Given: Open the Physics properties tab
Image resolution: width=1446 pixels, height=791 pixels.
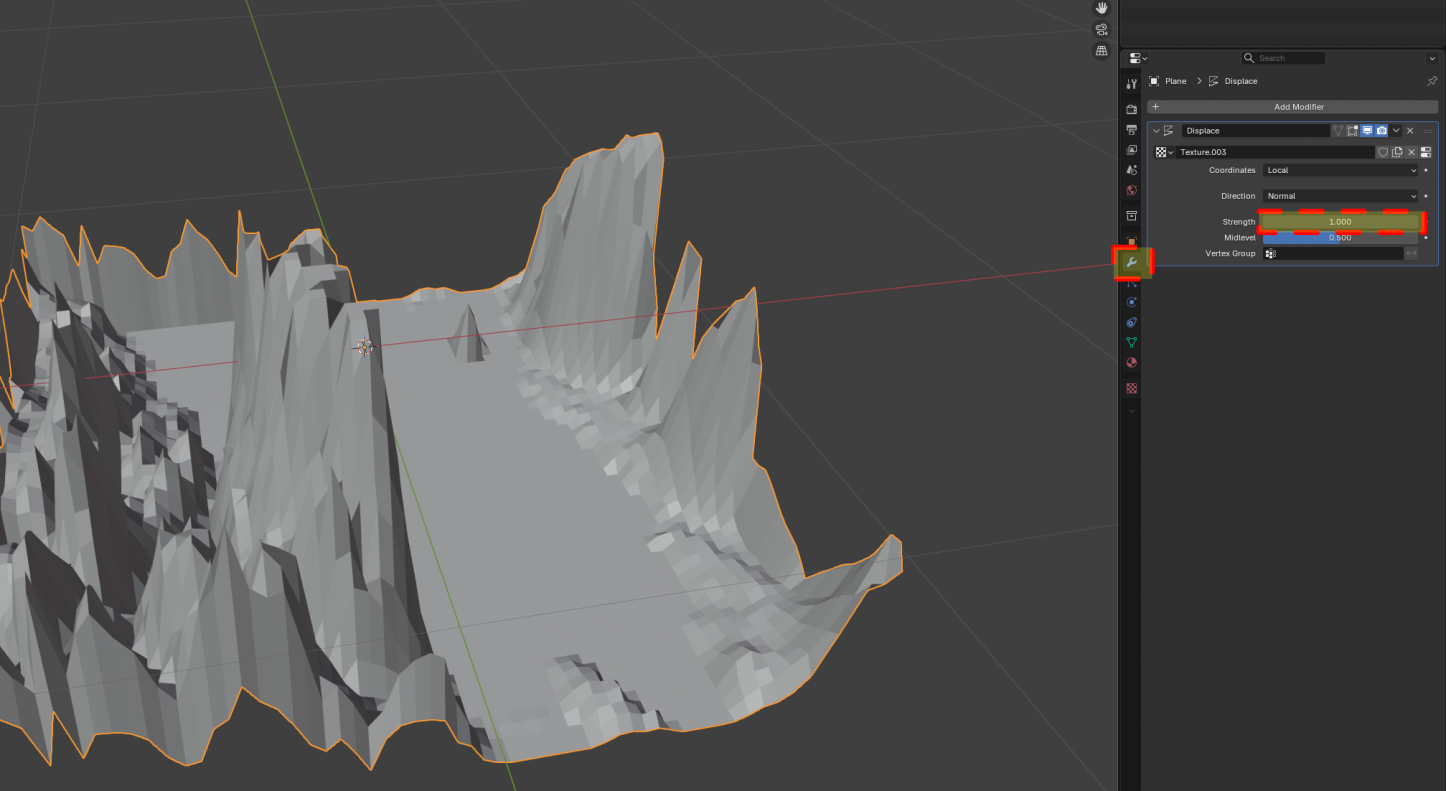Looking at the screenshot, I should coord(1131,302).
